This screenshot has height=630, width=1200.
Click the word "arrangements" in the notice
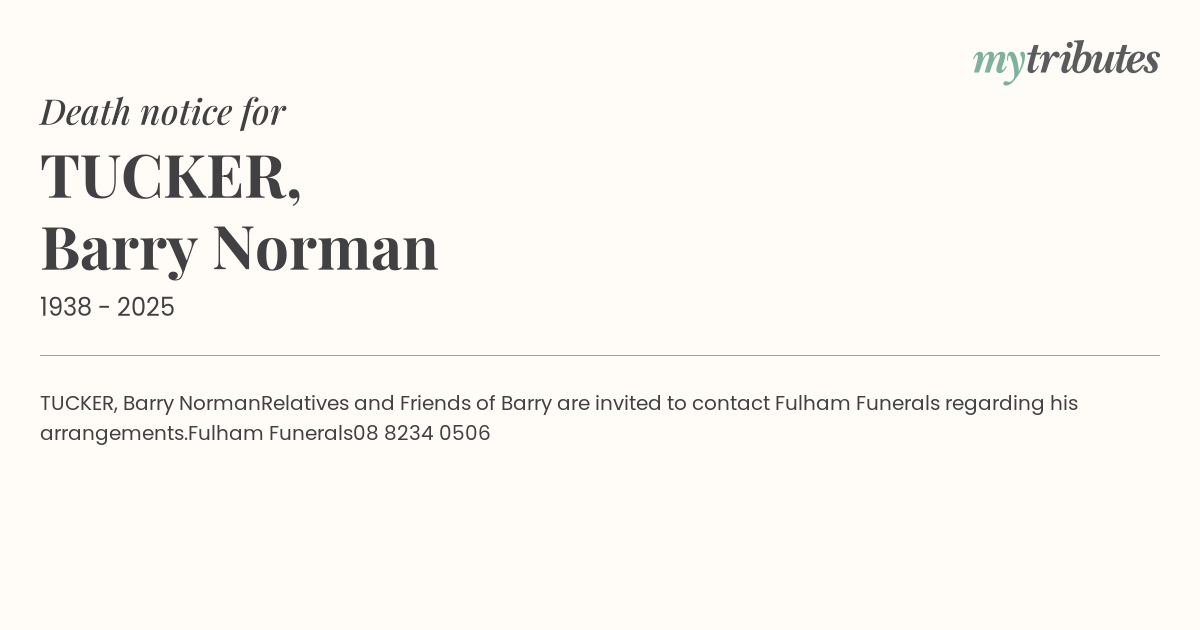pos(113,434)
